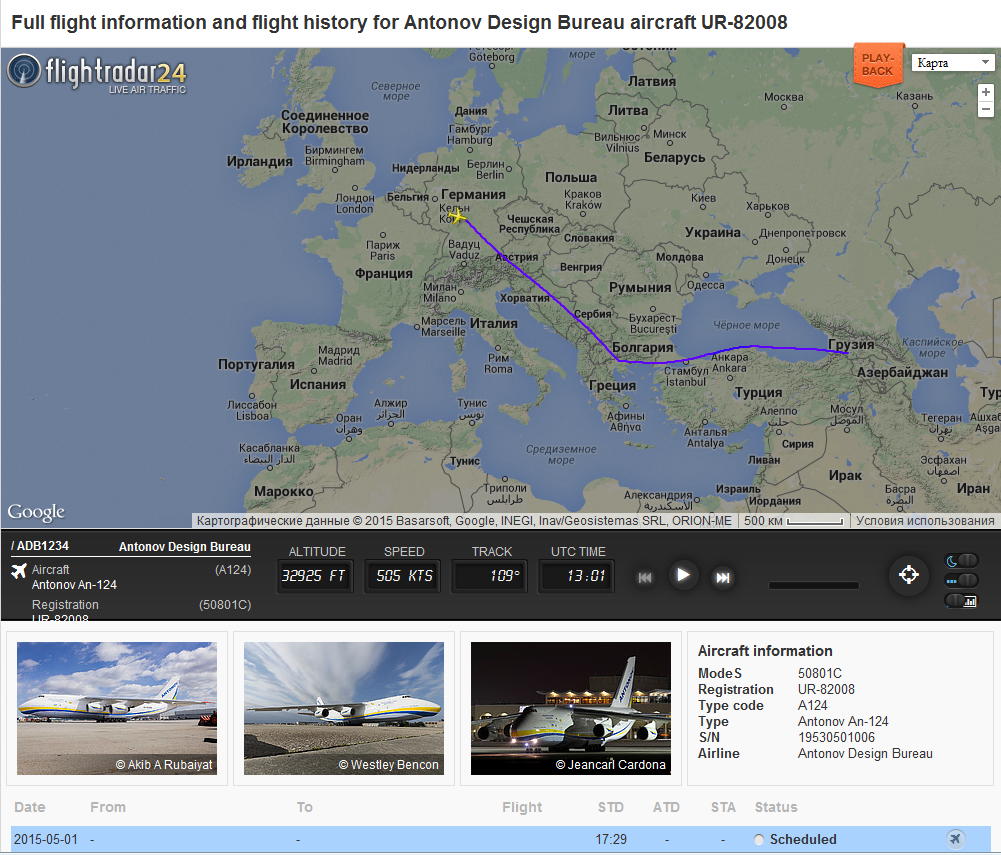Click Mode S value 50801C
This screenshot has width=1001, height=855.
coord(820,673)
